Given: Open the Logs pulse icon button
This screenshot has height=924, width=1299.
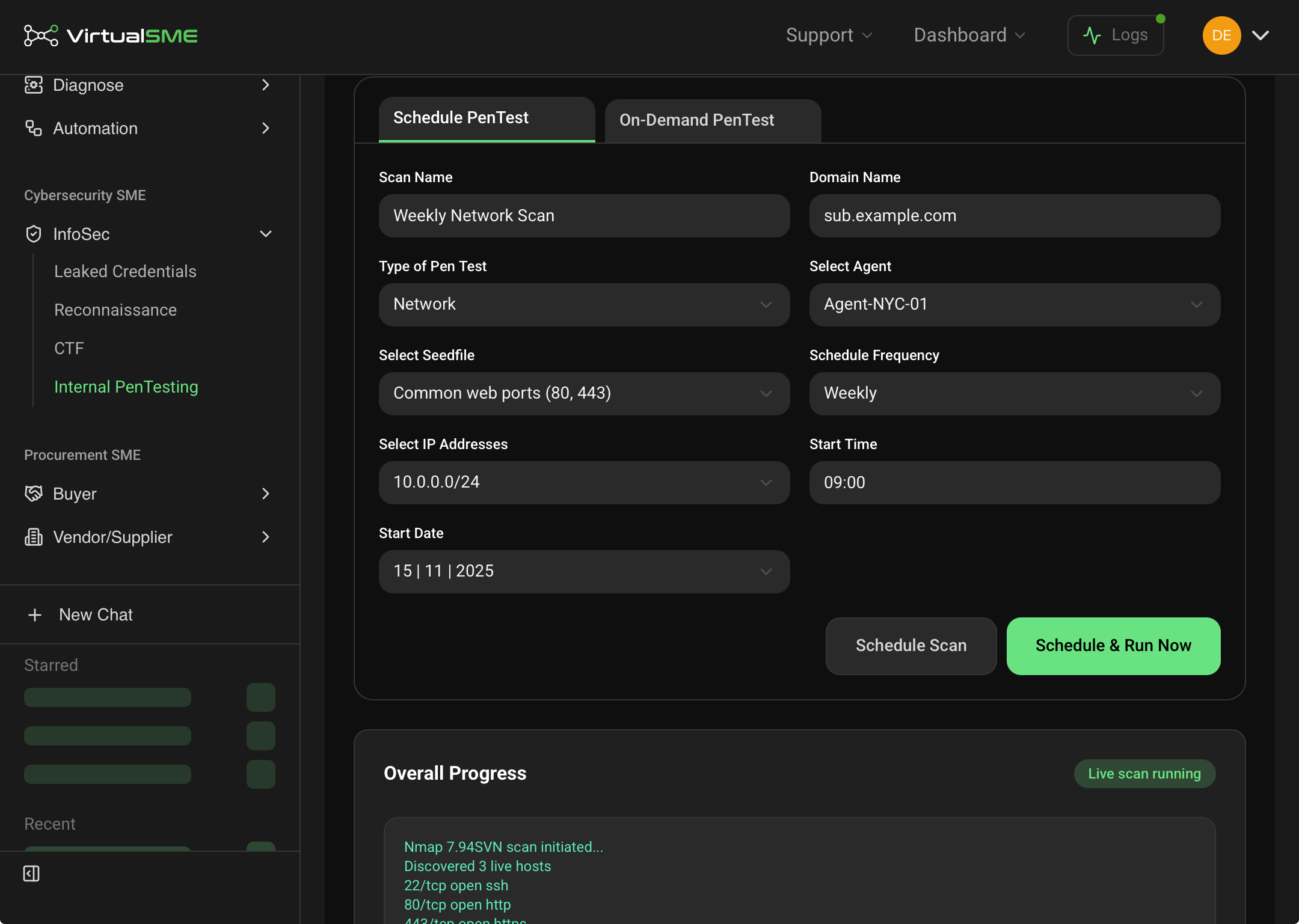Looking at the screenshot, I should [x=1115, y=35].
